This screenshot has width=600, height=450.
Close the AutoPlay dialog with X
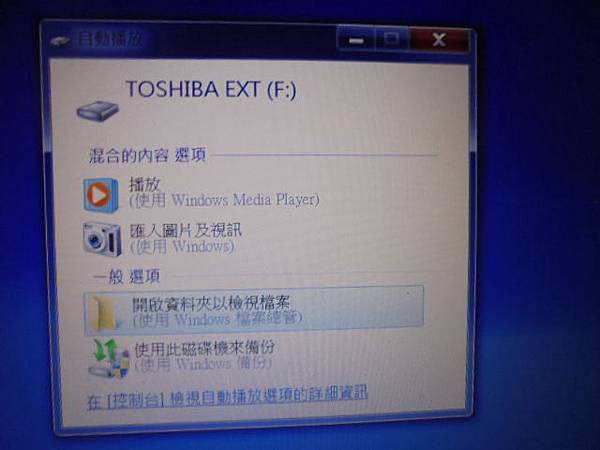coord(439,40)
